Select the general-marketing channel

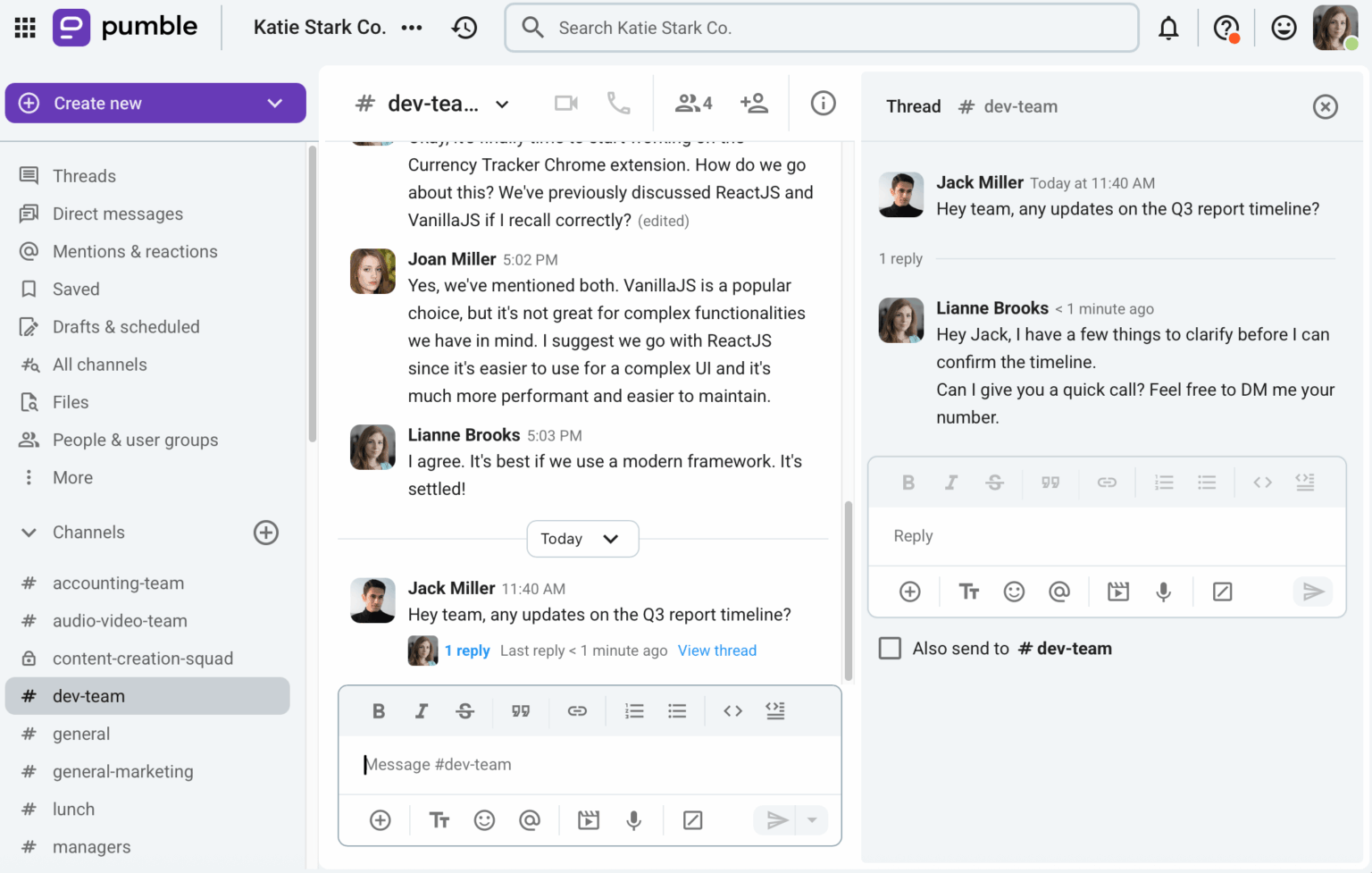pyautogui.click(x=122, y=772)
